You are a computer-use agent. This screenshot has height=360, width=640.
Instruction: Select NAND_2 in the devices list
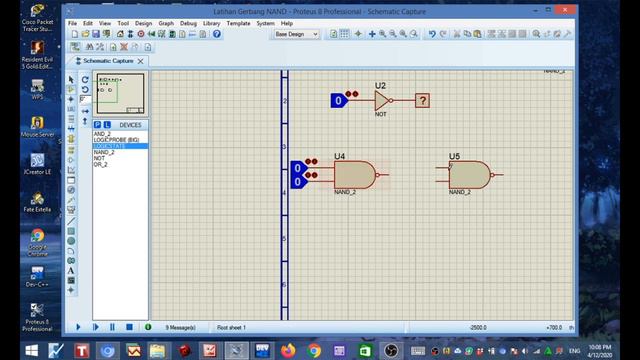104,152
